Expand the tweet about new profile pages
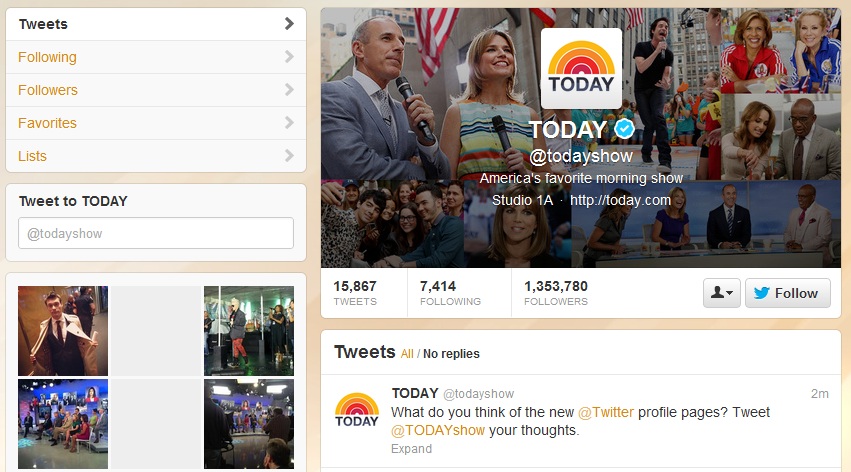This screenshot has width=851, height=472. (x=411, y=449)
